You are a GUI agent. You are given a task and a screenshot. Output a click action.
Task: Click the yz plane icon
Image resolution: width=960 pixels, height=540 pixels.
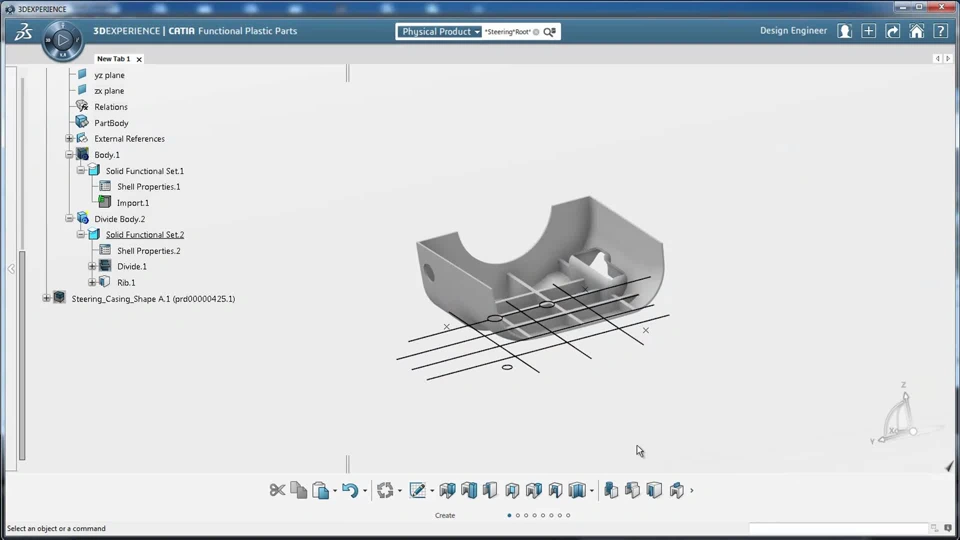tap(82, 75)
